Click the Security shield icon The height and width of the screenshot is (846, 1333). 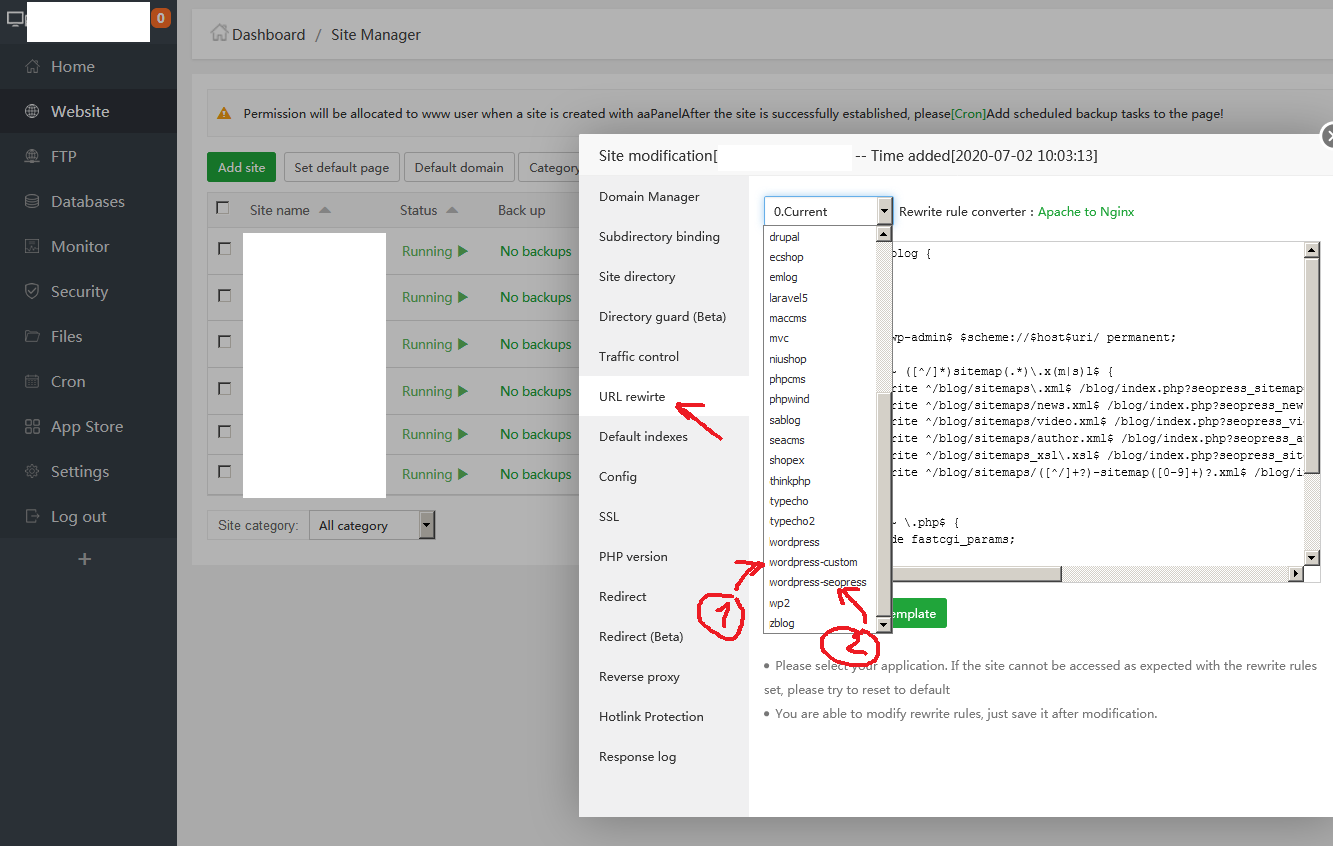pyautogui.click(x=33, y=292)
